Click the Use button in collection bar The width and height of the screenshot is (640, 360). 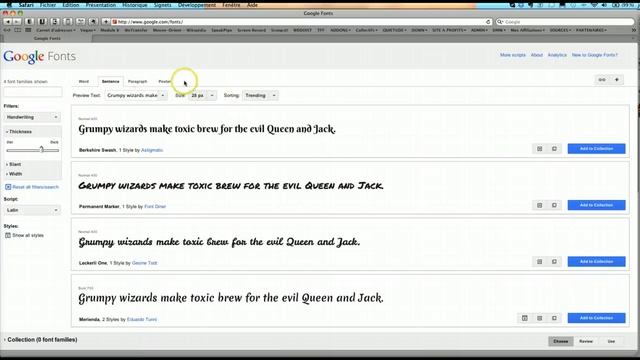pyautogui.click(x=611, y=341)
